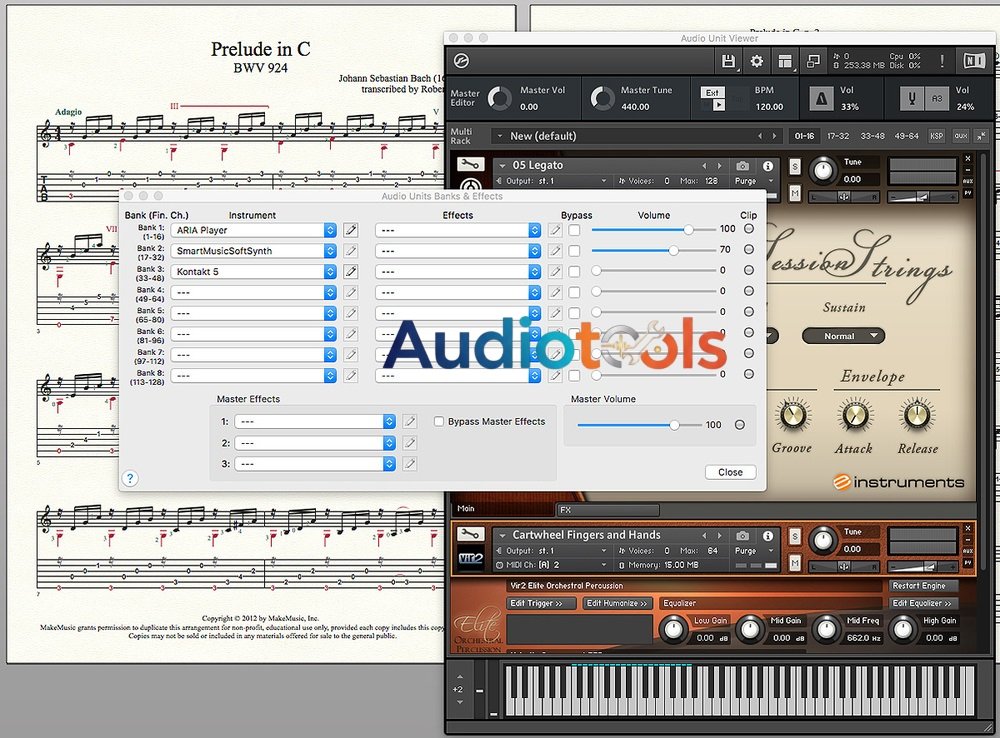Click the Edit Trigger button
The height and width of the screenshot is (738, 1000).
pyautogui.click(x=542, y=604)
